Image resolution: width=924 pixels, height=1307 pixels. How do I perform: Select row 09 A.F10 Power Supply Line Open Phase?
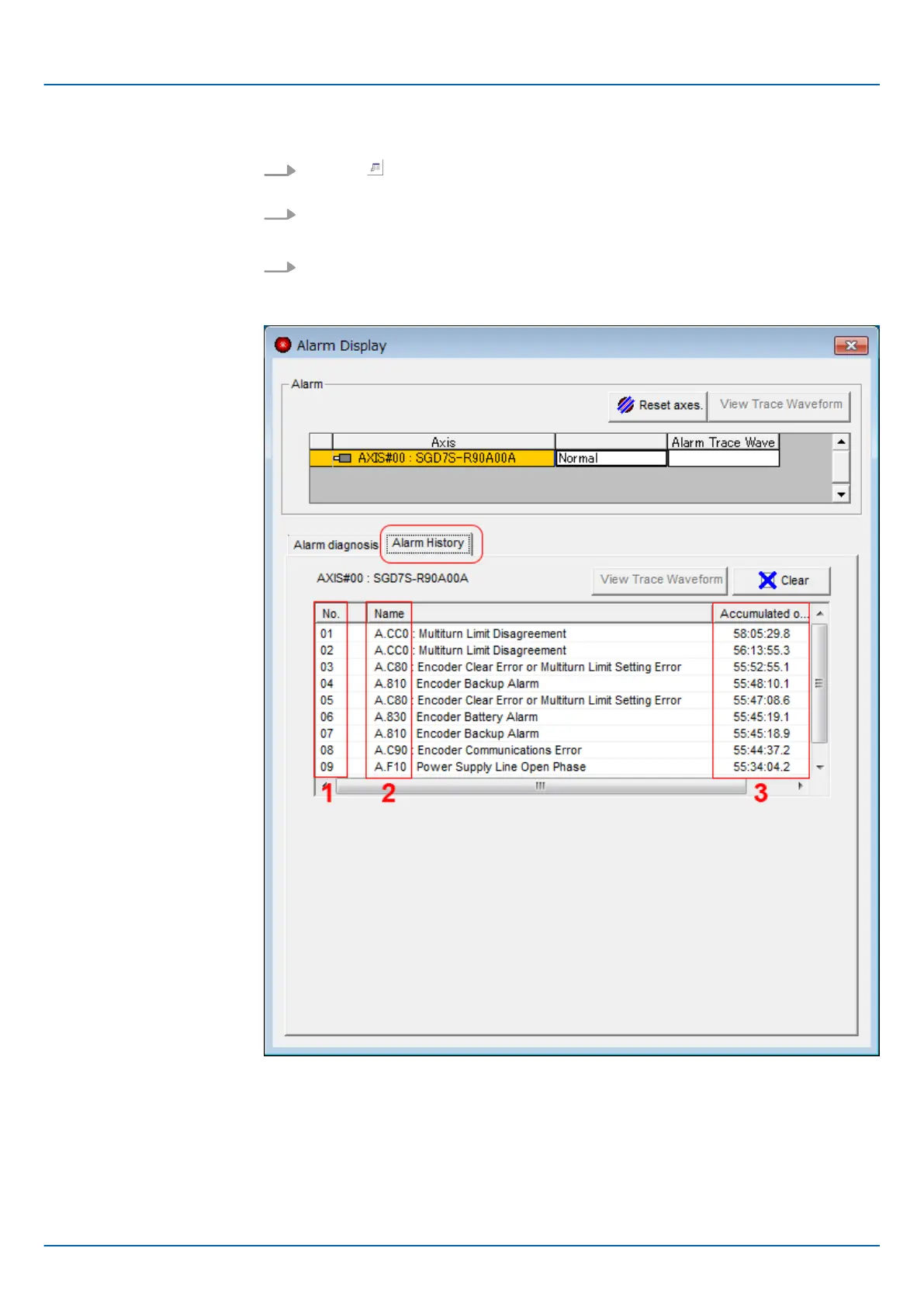[562, 767]
